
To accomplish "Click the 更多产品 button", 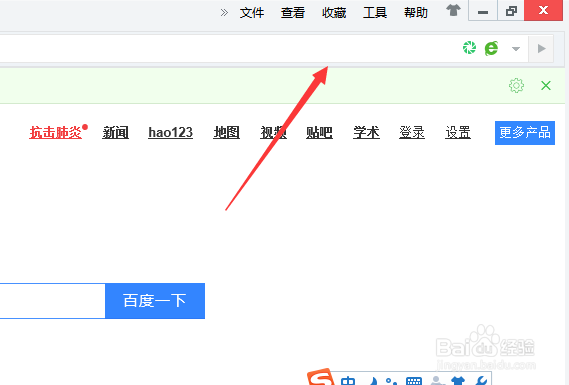I will click(x=525, y=133).
